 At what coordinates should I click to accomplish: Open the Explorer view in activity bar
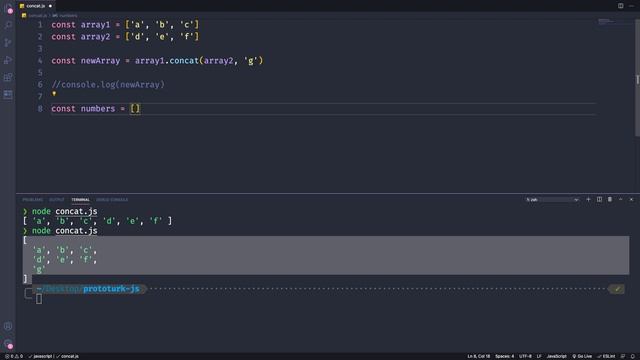pos(8,8)
